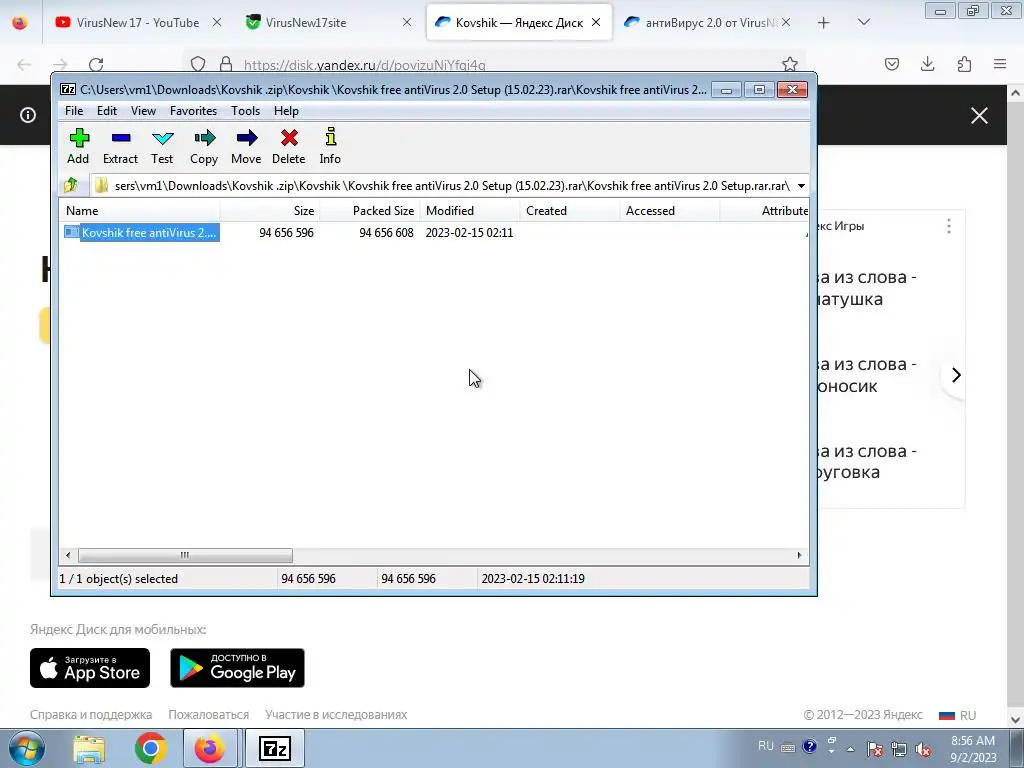1024x768 pixels.
Task: Select the Copy toolbar icon
Action: [204, 147]
